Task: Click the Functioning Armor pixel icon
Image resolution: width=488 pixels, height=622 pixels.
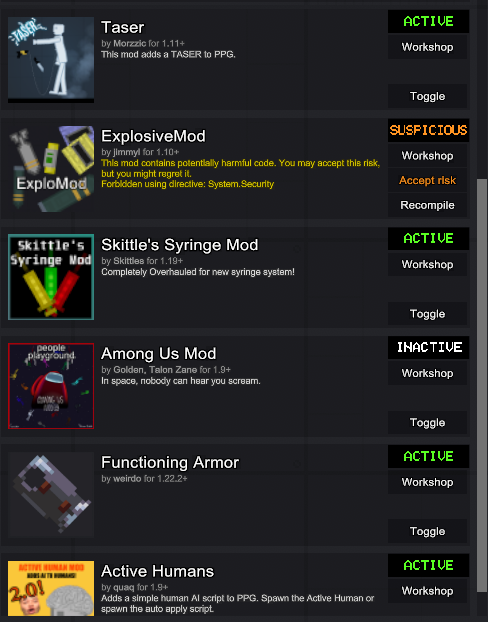Action: [x=51, y=495]
